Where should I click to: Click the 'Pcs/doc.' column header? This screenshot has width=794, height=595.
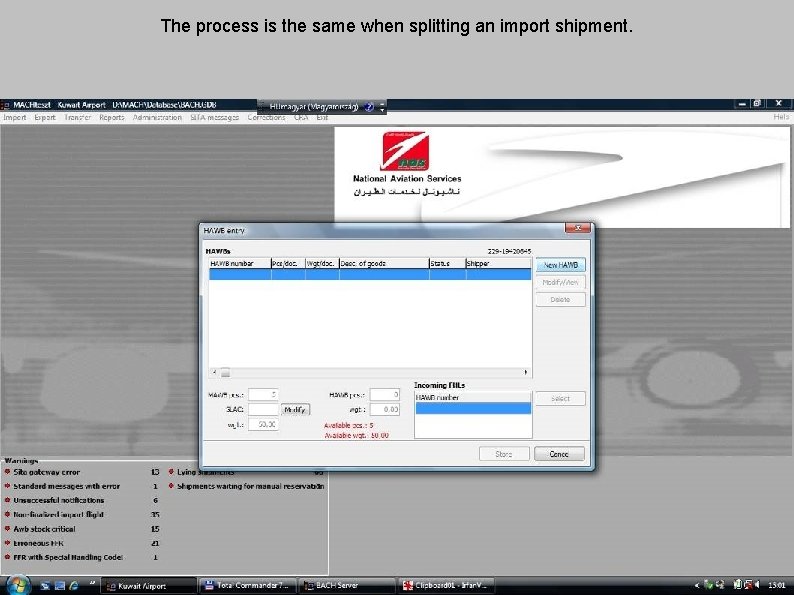[288, 263]
